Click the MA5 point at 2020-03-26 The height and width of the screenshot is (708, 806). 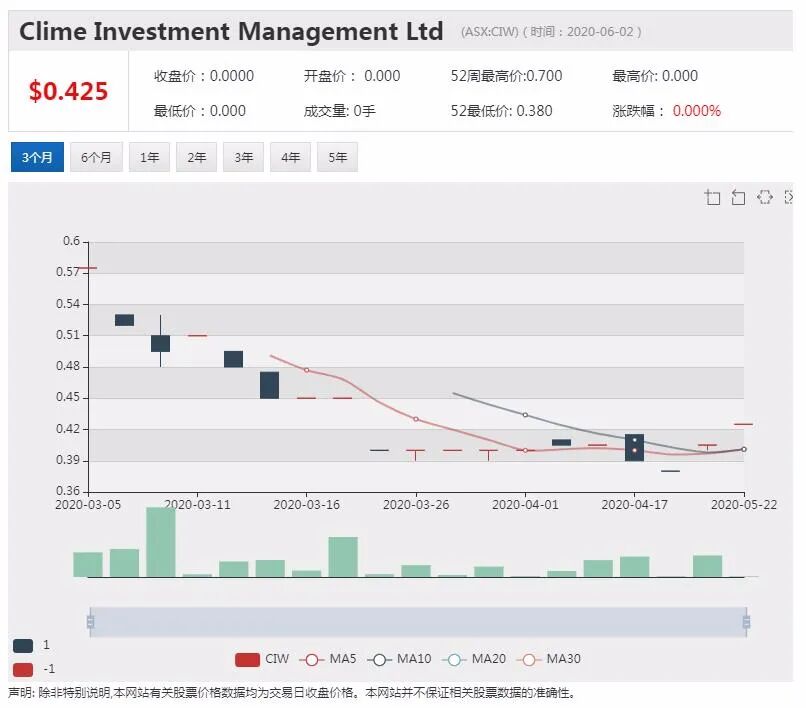pos(416,419)
